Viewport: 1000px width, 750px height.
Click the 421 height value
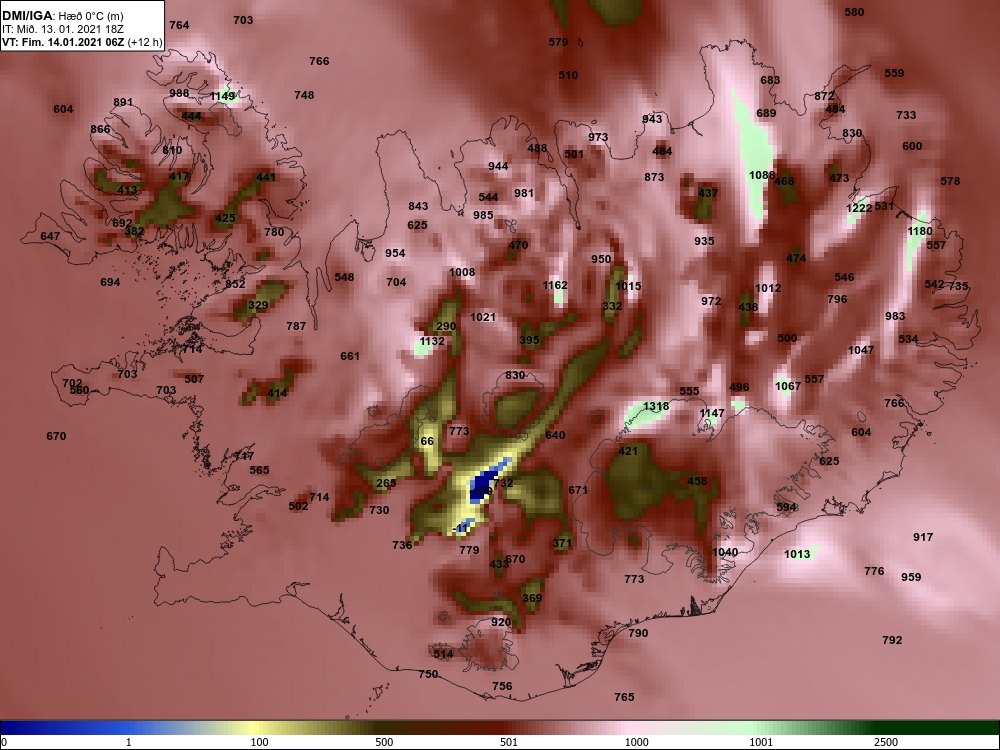click(628, 452)
